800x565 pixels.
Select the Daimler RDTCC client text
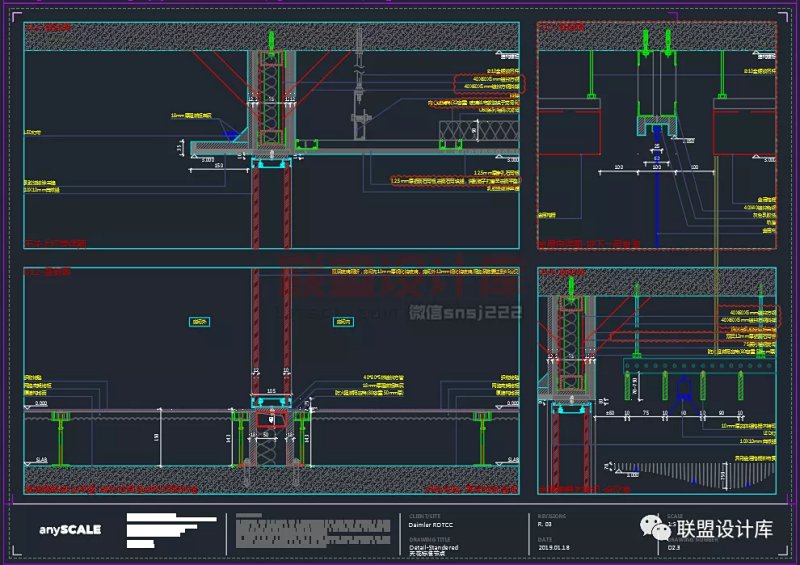pyautogui.click(x=434, y=526)
